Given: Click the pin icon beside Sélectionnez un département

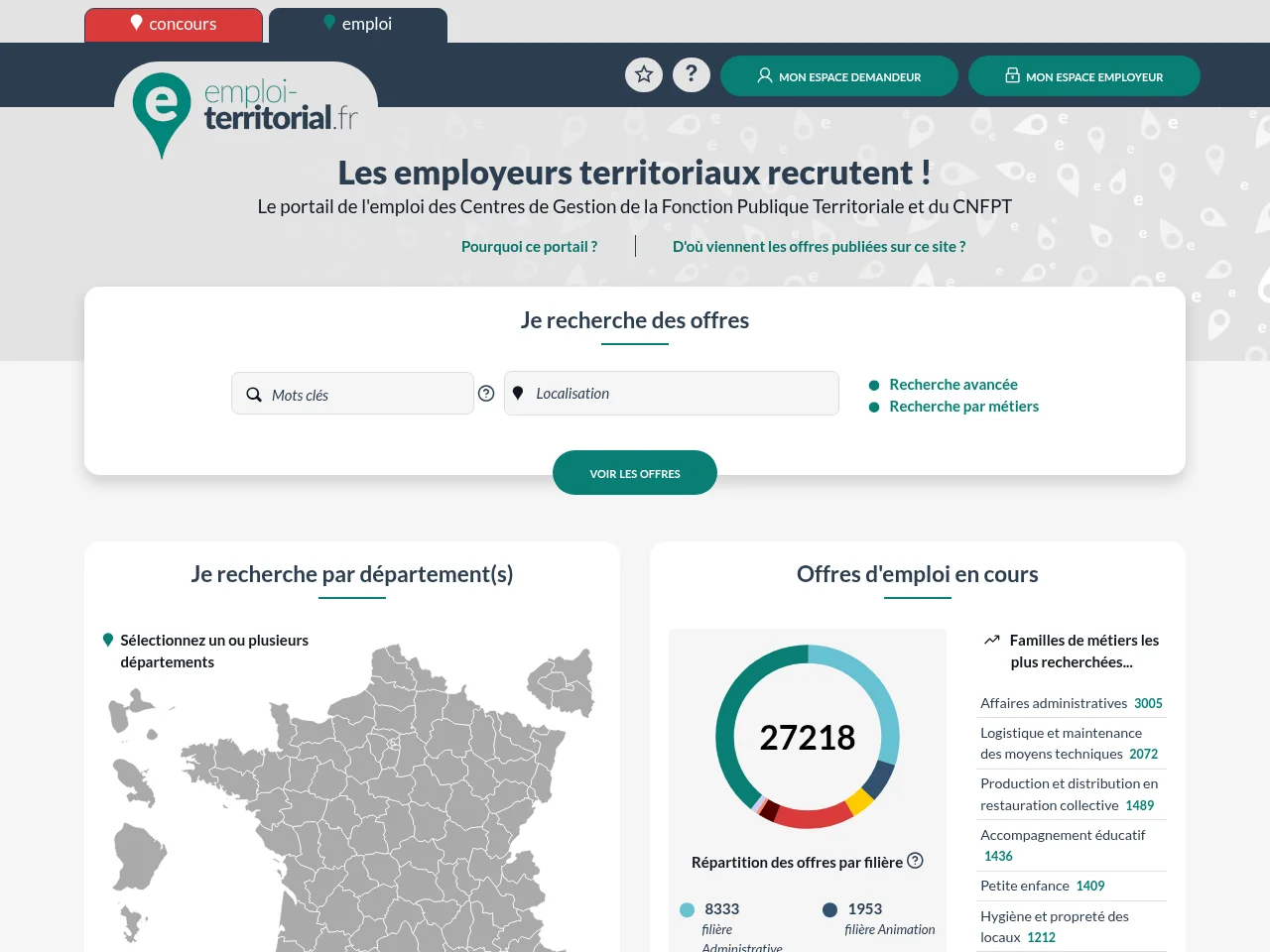Looking at the screenshot, I should (x=108, y=640).
